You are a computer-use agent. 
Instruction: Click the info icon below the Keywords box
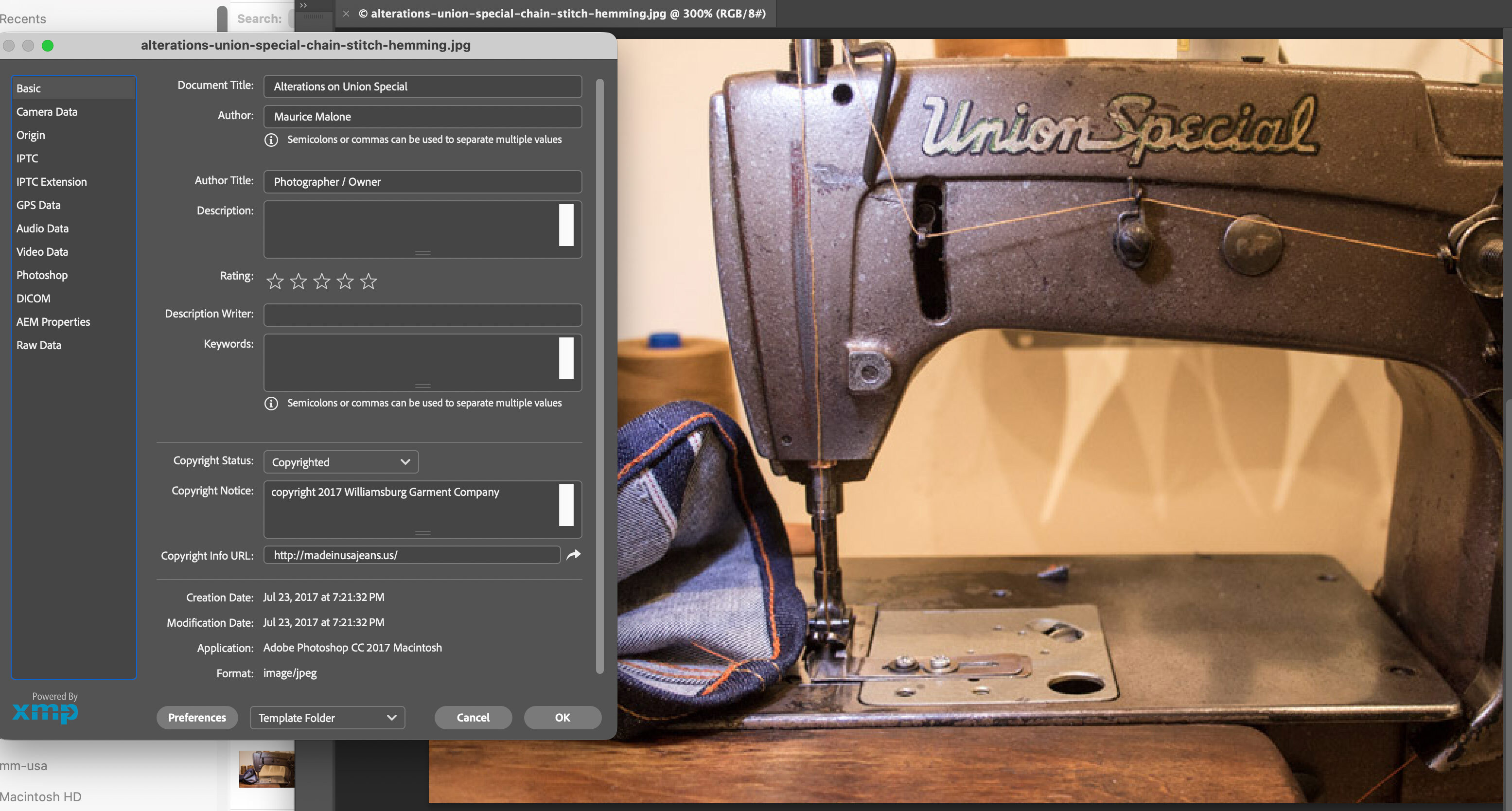[271, 403]
